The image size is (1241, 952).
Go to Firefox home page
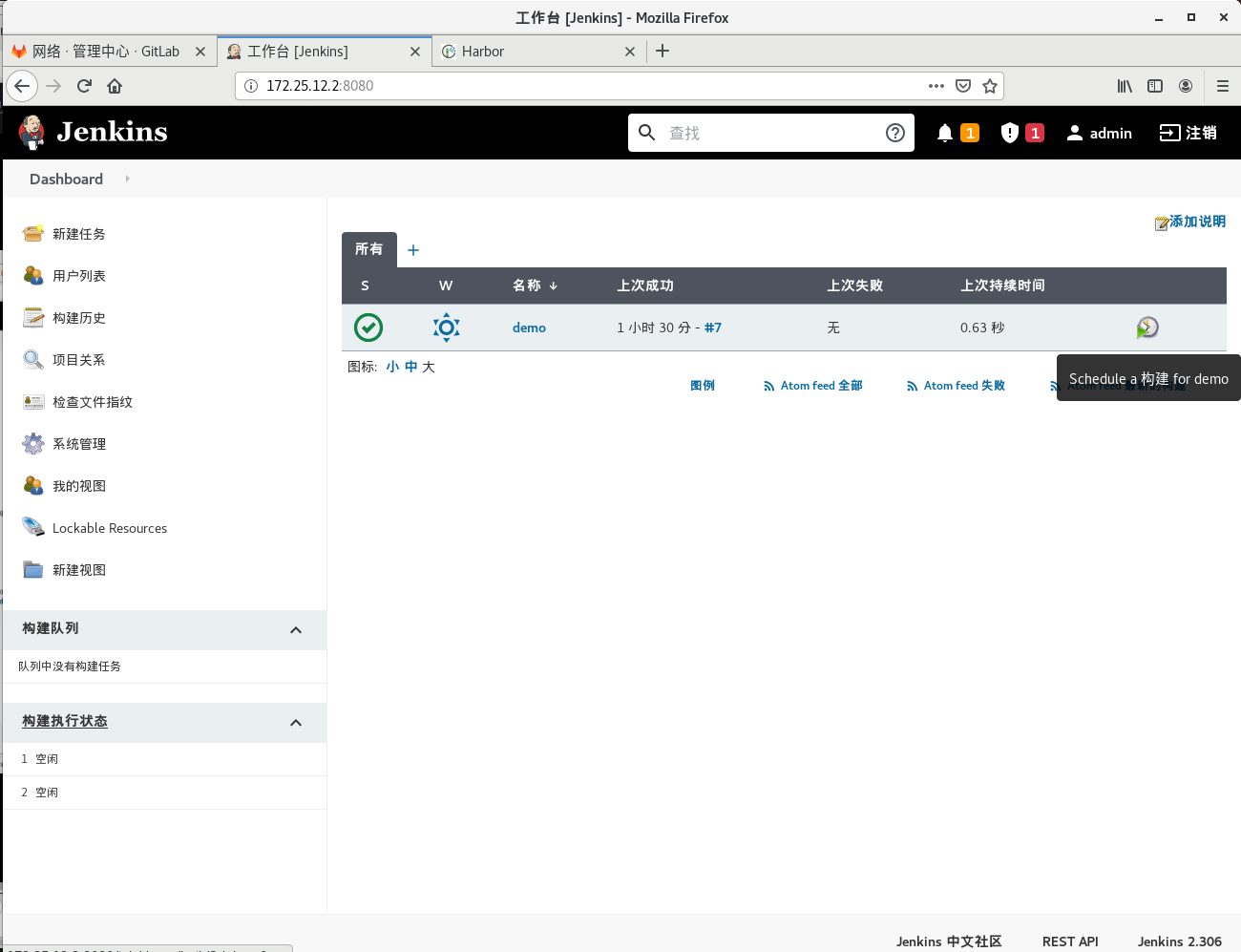pyautogui.click(x=115, y=86)
